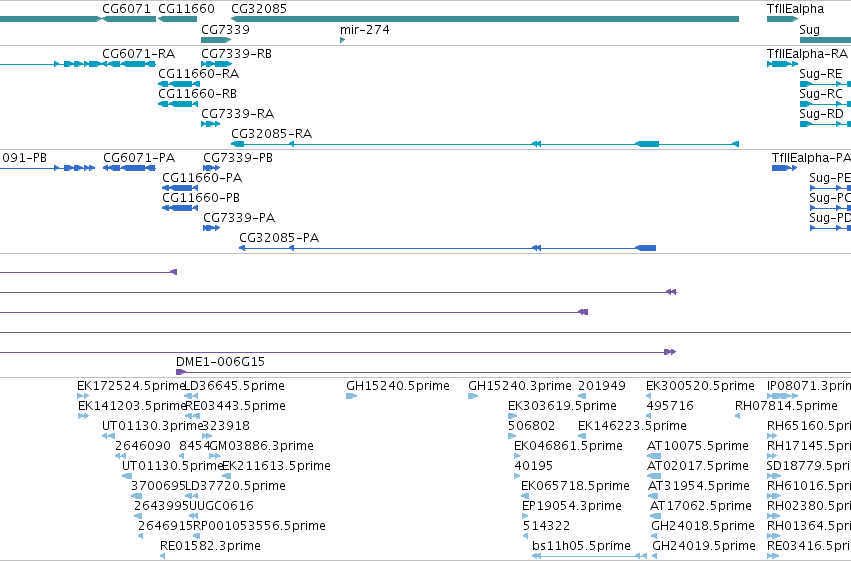Screen dimensions: 851x561
Task: Select the mir-274 gene arrow glyph
Action: click(x=342, y=40)
